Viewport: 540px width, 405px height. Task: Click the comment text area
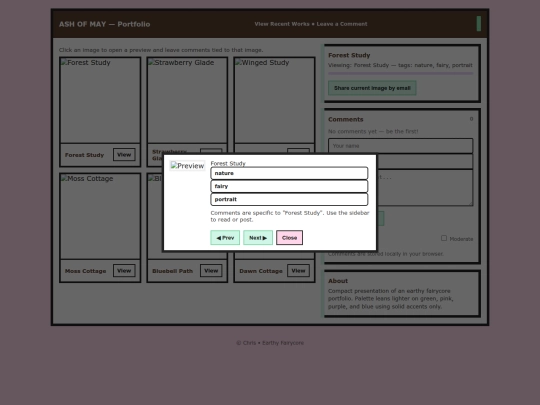click(425, 188)
